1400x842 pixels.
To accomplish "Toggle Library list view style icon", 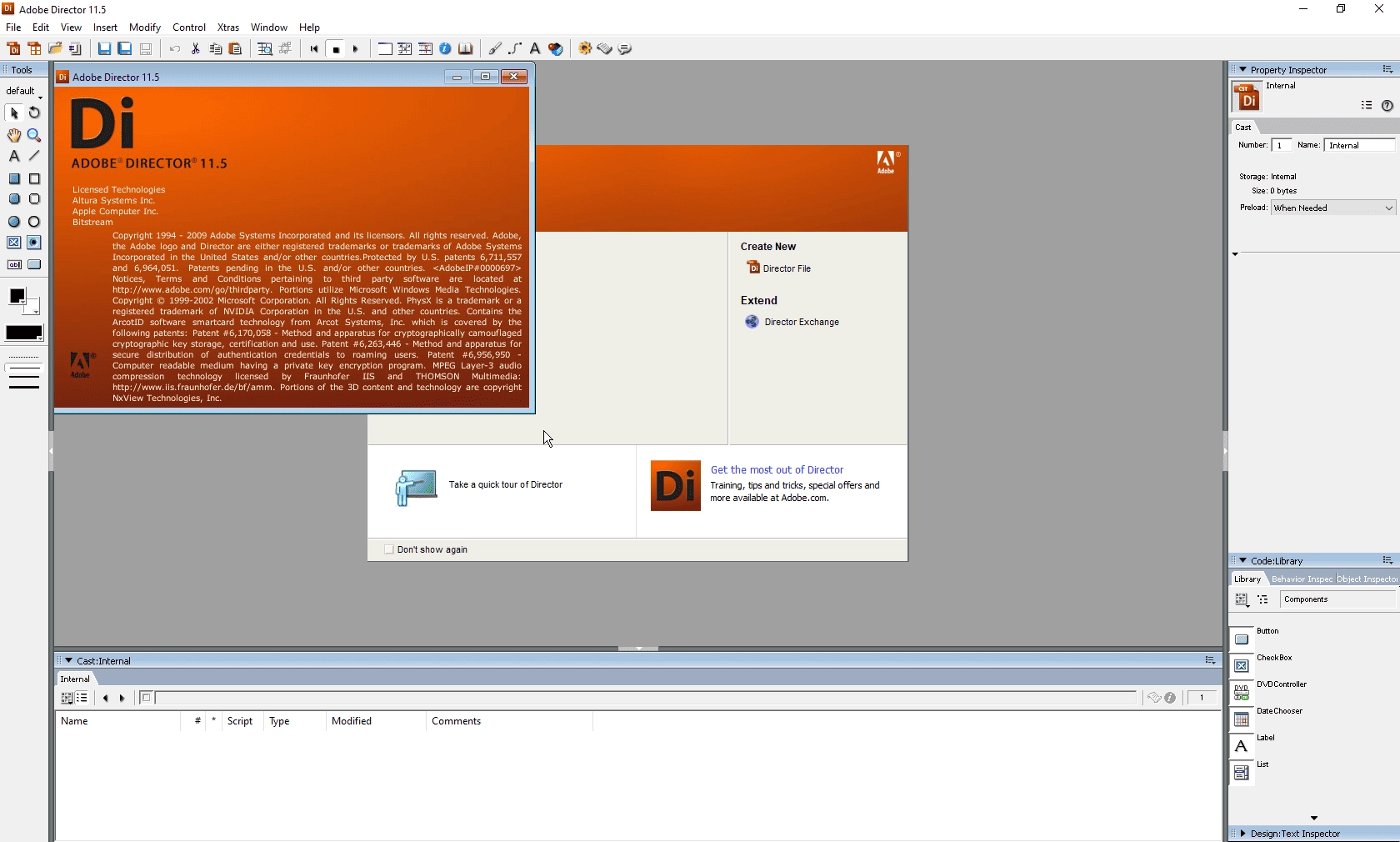I will (x=1263, y=599).
